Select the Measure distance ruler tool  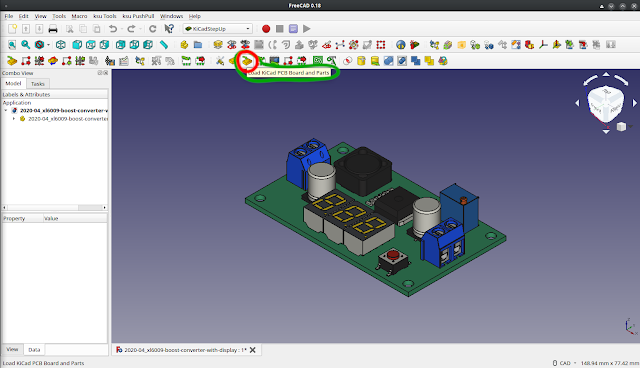click(164, 45)
